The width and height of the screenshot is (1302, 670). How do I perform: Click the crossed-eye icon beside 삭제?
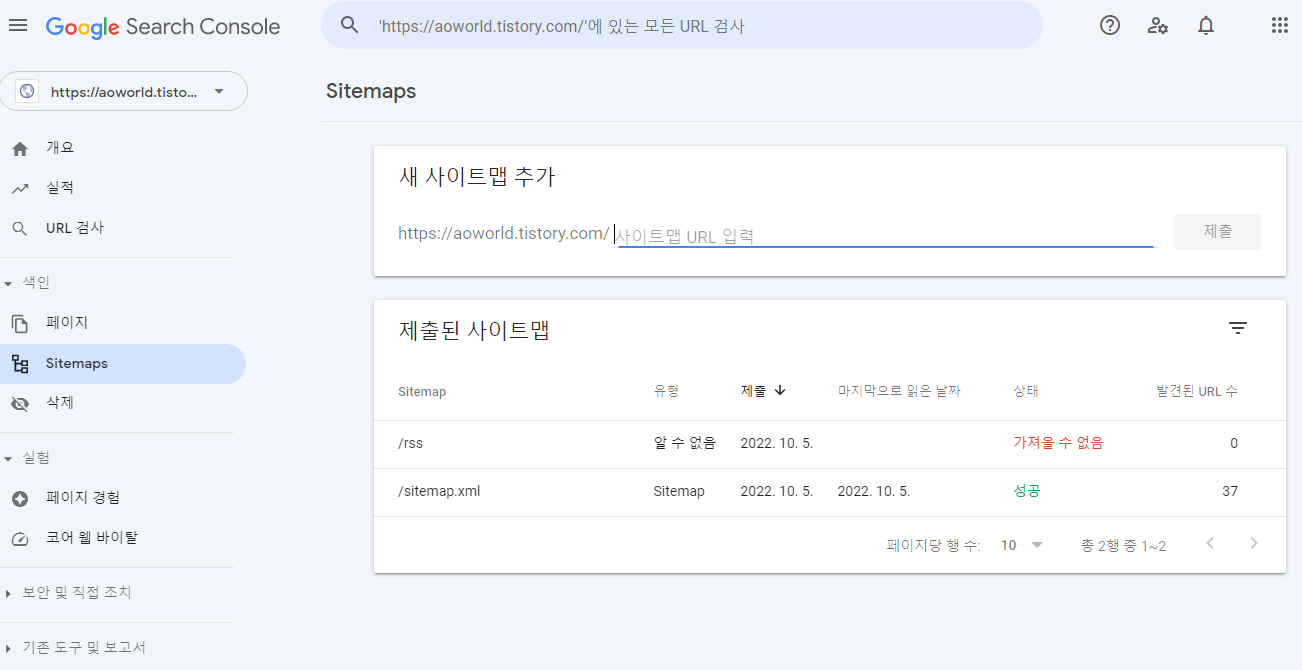(20, 404)
